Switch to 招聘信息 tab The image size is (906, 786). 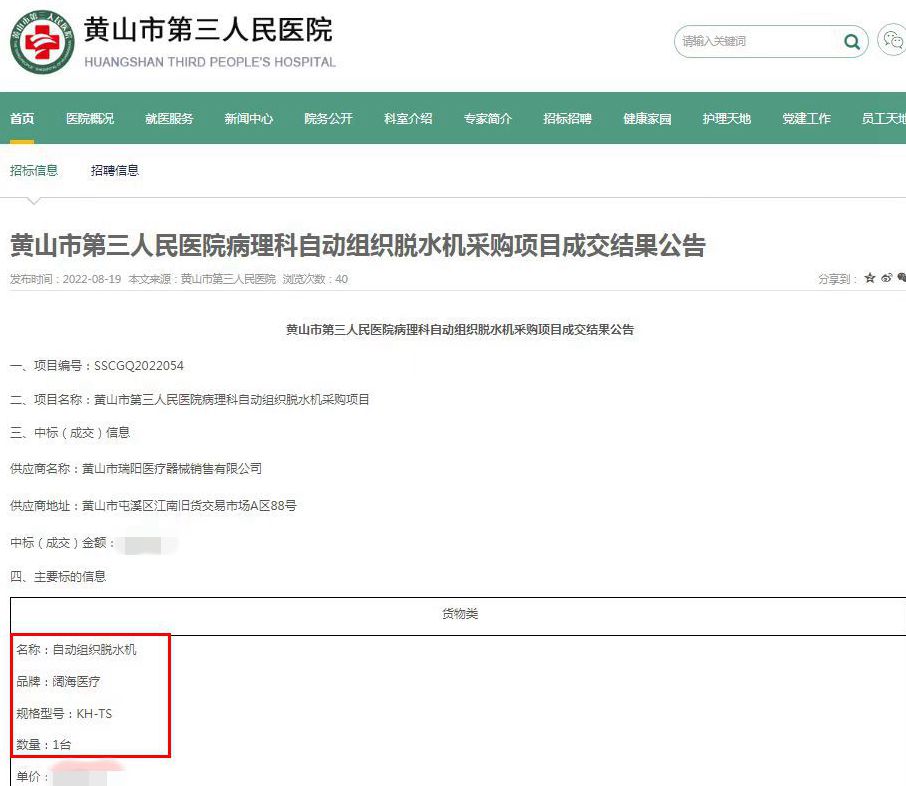pos(115,171)
